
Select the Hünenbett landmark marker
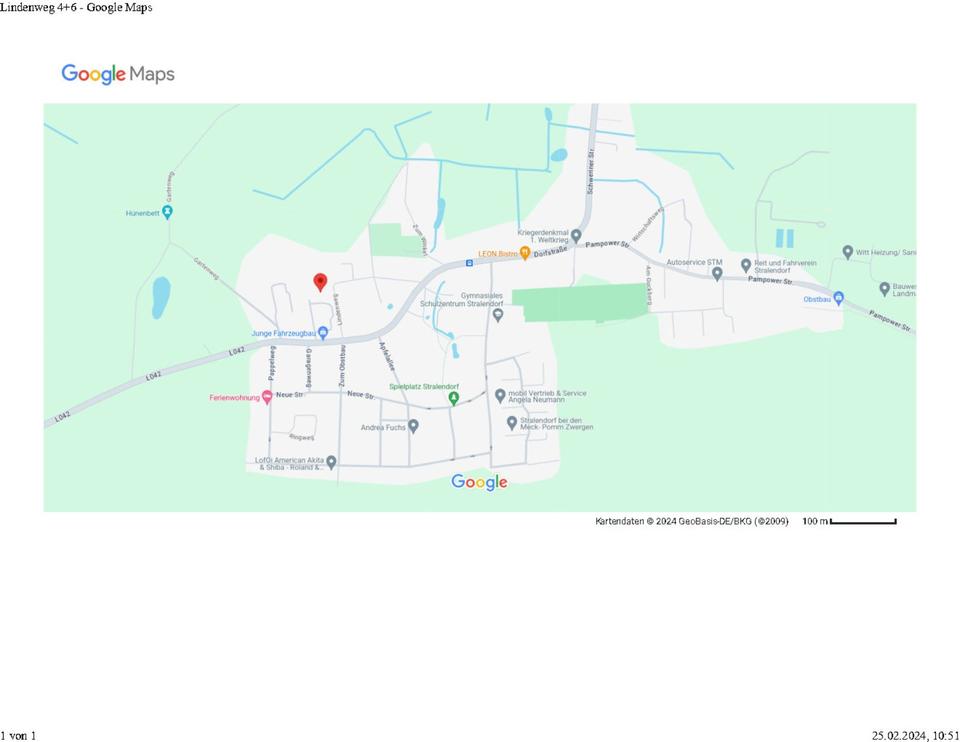[167, 212]
